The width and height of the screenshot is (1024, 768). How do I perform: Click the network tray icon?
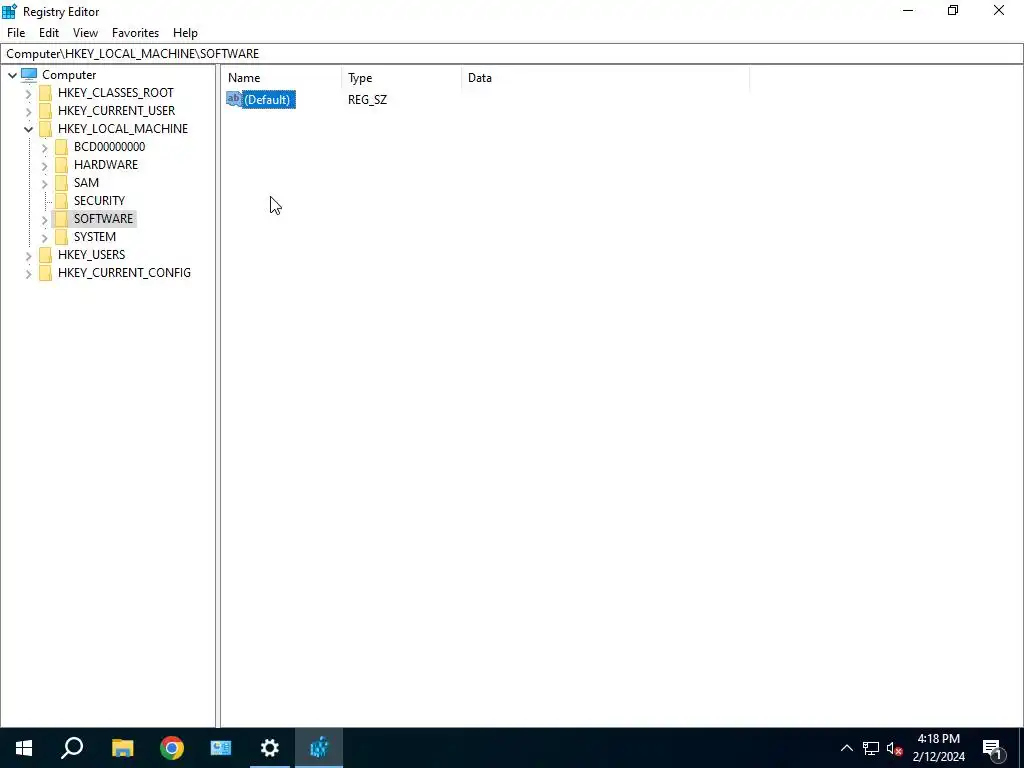pyautogui.click(x=871, y=748)
